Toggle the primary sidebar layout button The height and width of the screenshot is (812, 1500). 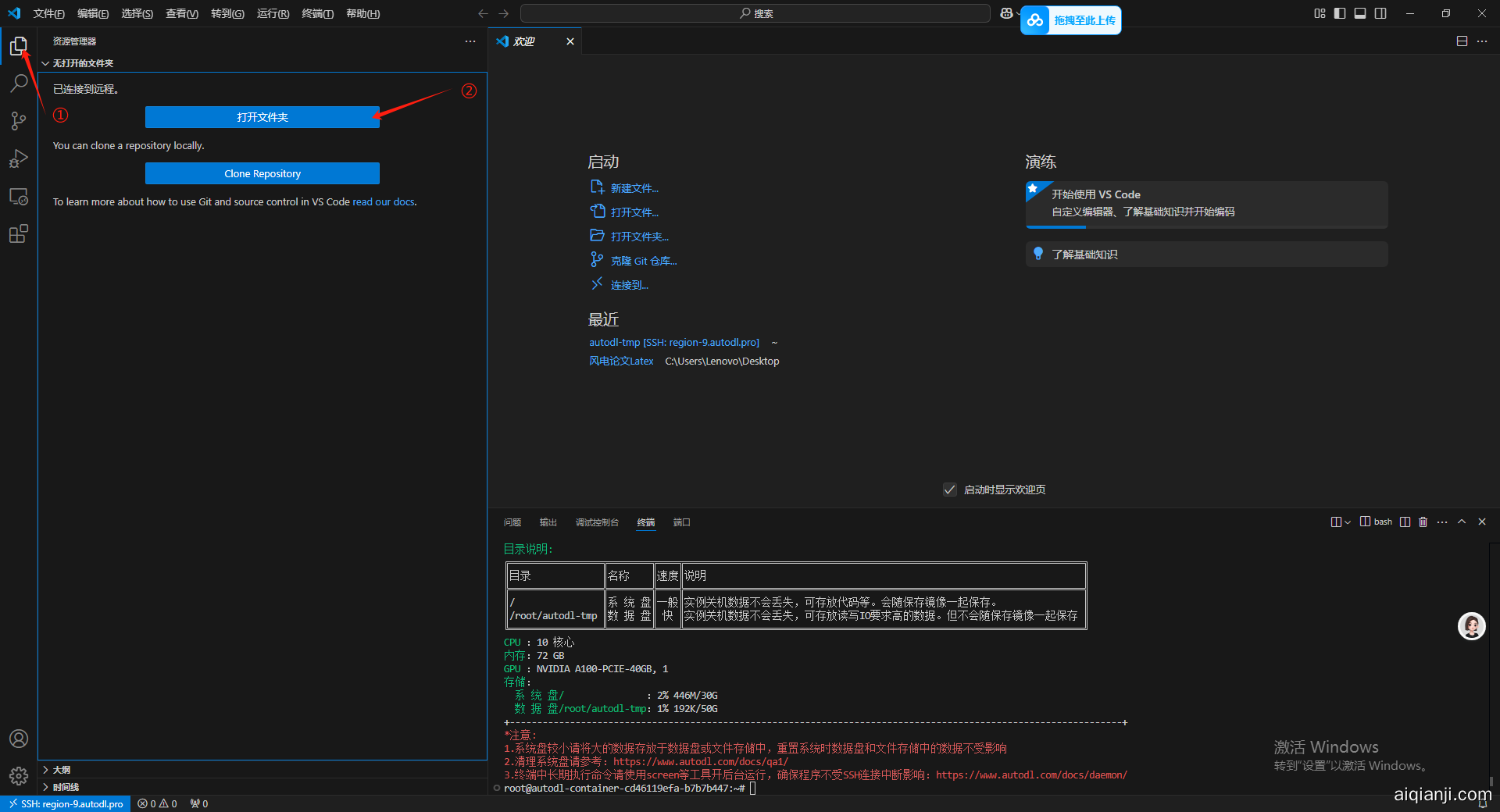[1340, 13]
